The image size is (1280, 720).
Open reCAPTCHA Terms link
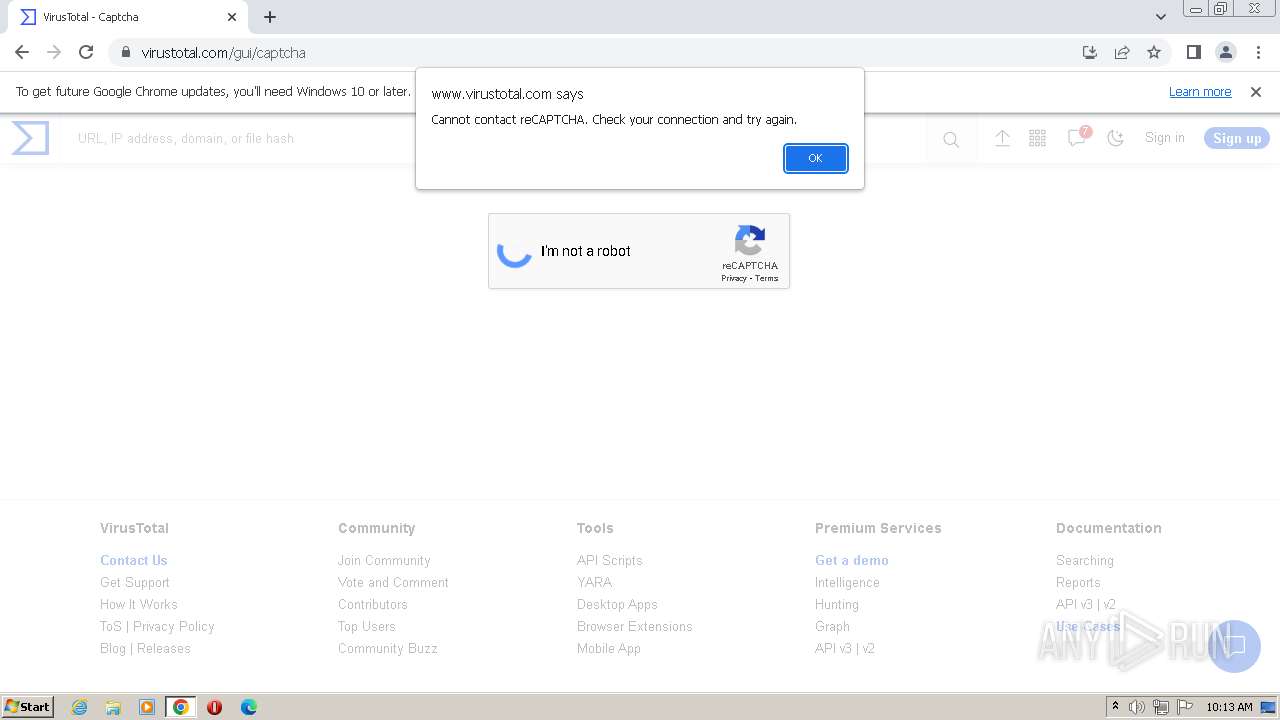click(x=767, y=279)
